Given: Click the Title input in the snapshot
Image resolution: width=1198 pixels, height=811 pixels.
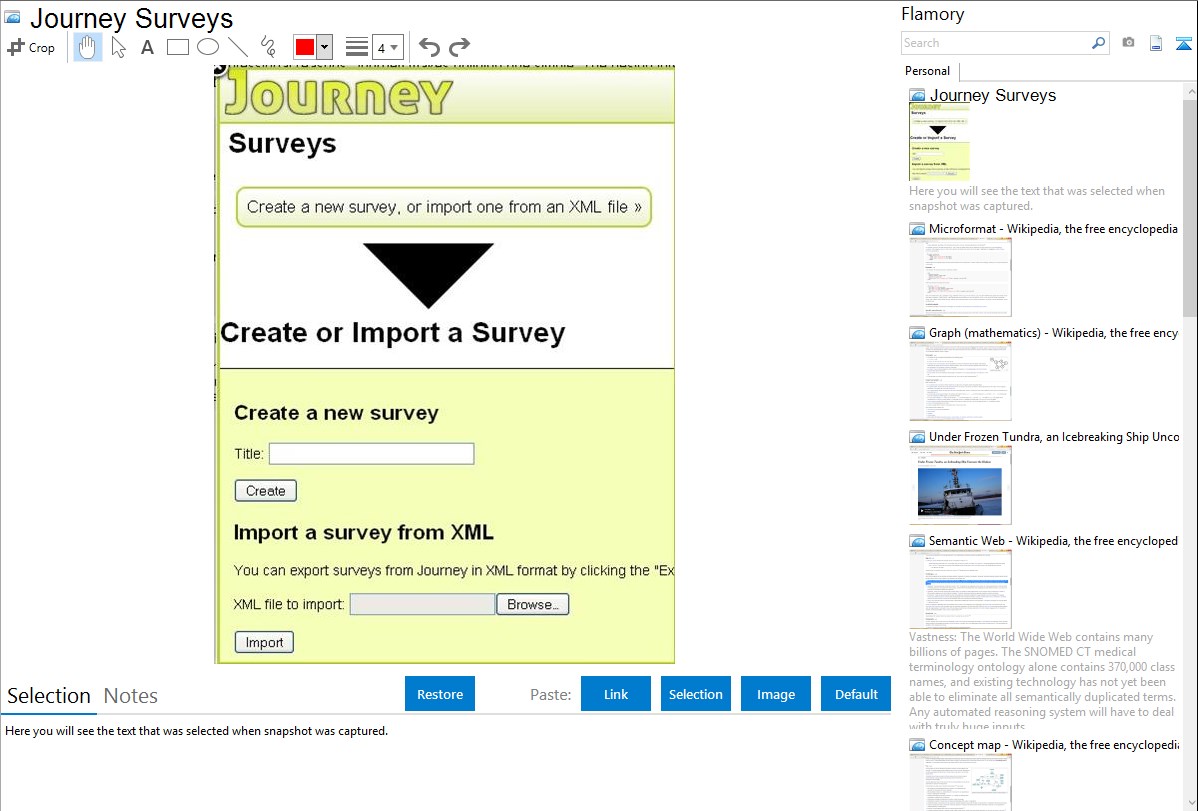Looking at the screenshot, I should tap(371, 454).
